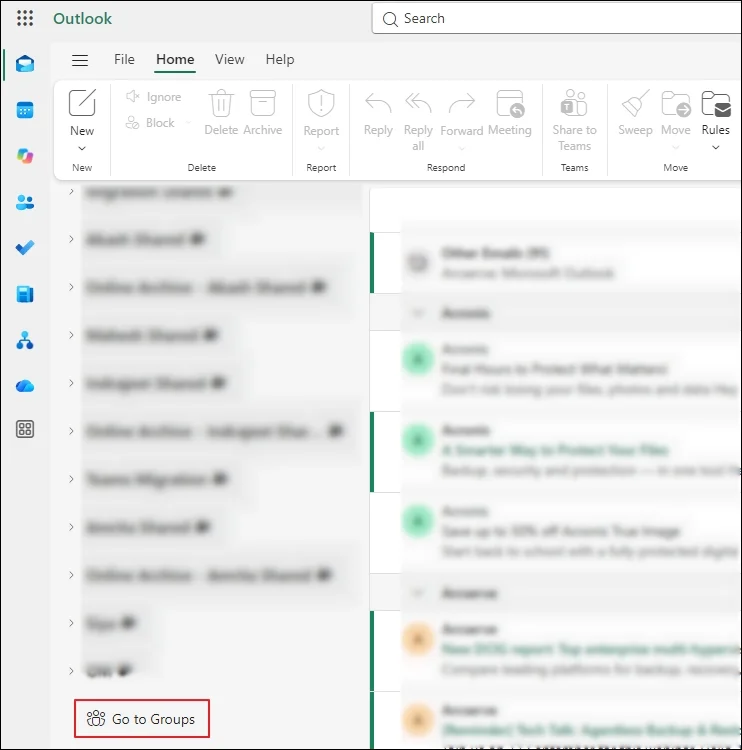
Task: Click Go to Groups button
Action: (x=142, y=718)
